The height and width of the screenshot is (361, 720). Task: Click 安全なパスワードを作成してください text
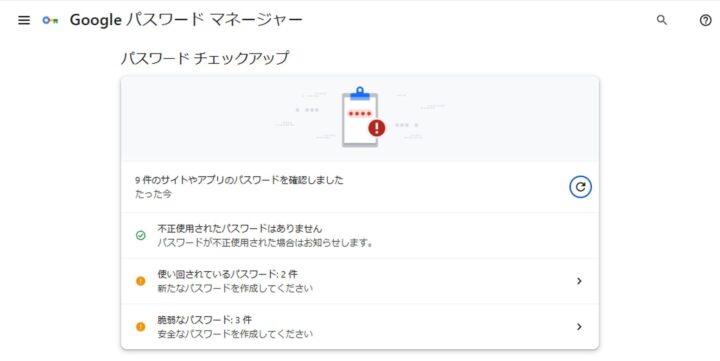pyautogui.click(x=235, y=334)
